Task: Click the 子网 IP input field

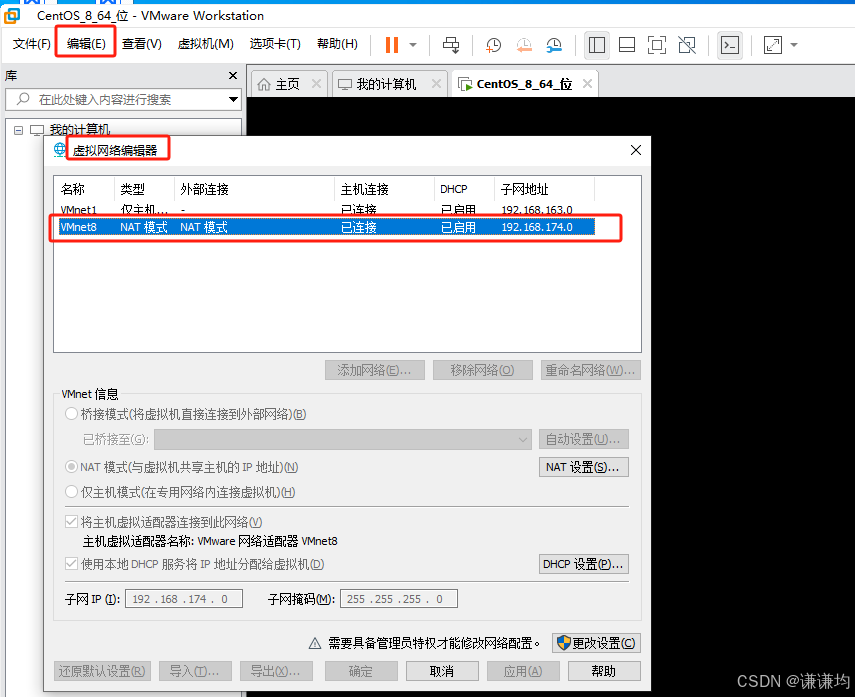Action: (x=184, y=599)
